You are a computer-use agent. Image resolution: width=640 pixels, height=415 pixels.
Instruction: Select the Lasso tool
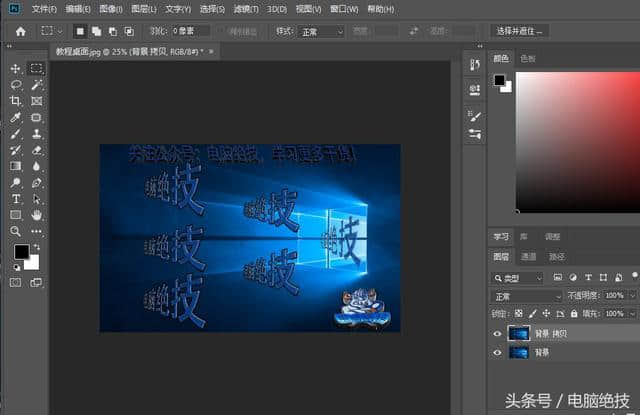coord(16,84)
